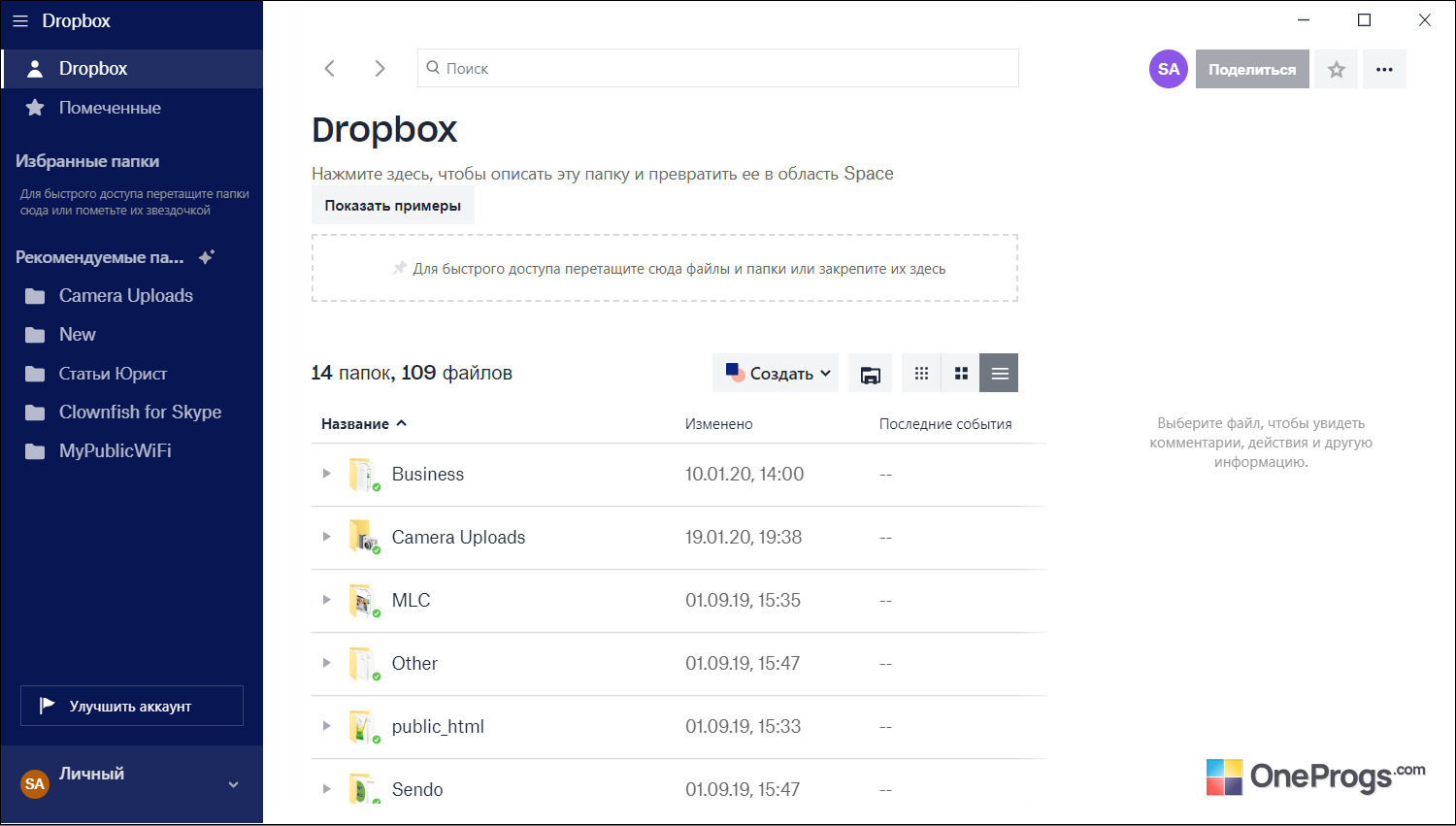The height and width of the screenshot is (826, 1456).
Task: Click the MLC folder icon
Action: (x=364, y=601)
